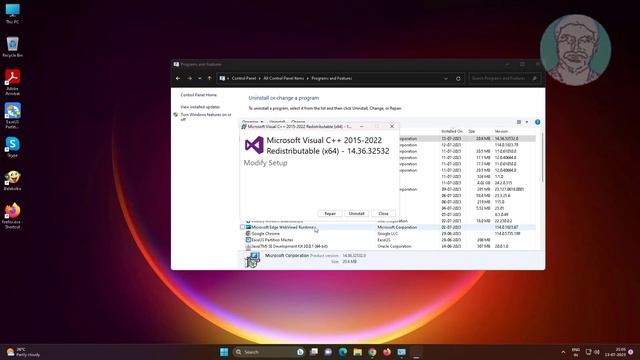Select EaseUS Partition Master in program list
The height and width of the screenshot is (360, 640).
point(388,240)
